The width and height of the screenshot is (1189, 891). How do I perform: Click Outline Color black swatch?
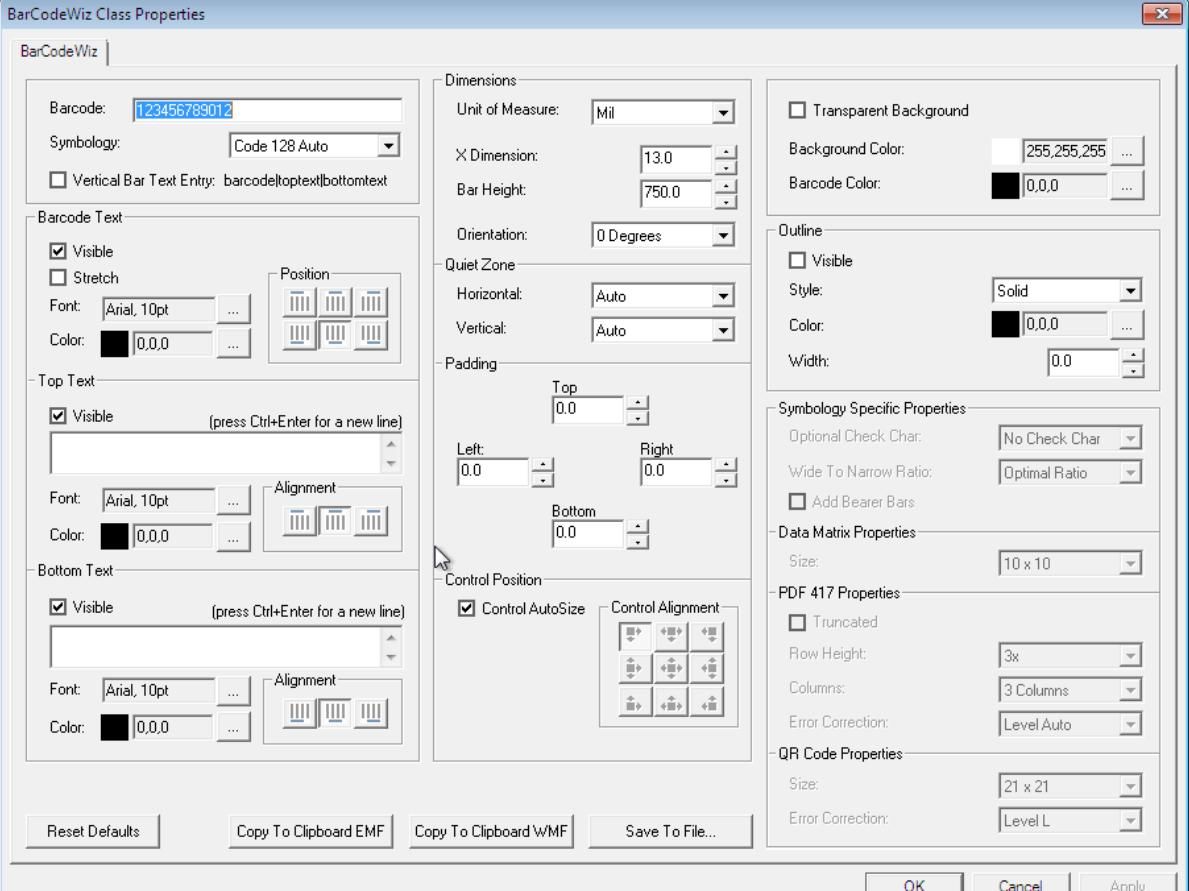(1005, 325)
